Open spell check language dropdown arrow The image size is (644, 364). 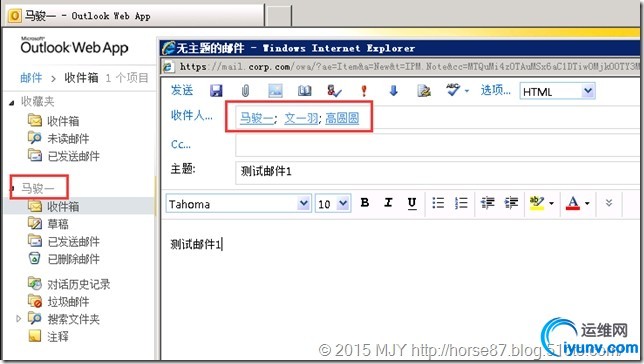coord(467,91)
